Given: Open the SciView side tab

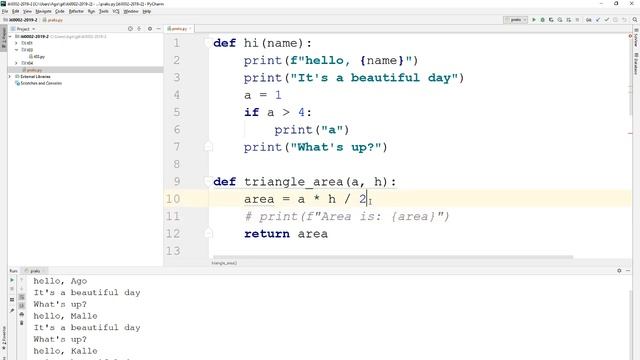Looking at the screenshot, I should click(636, 38).
